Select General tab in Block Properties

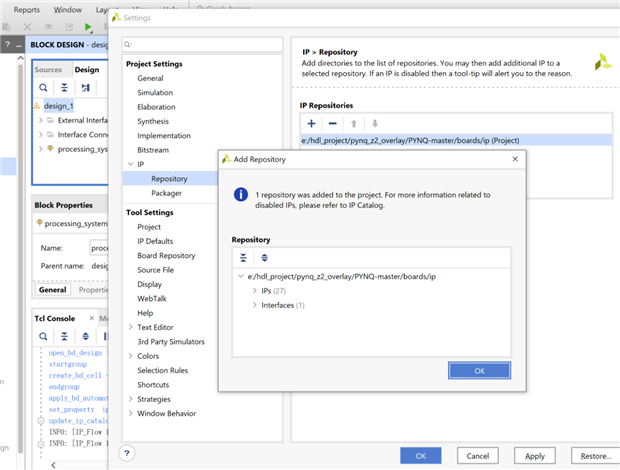tap(53, 290)
